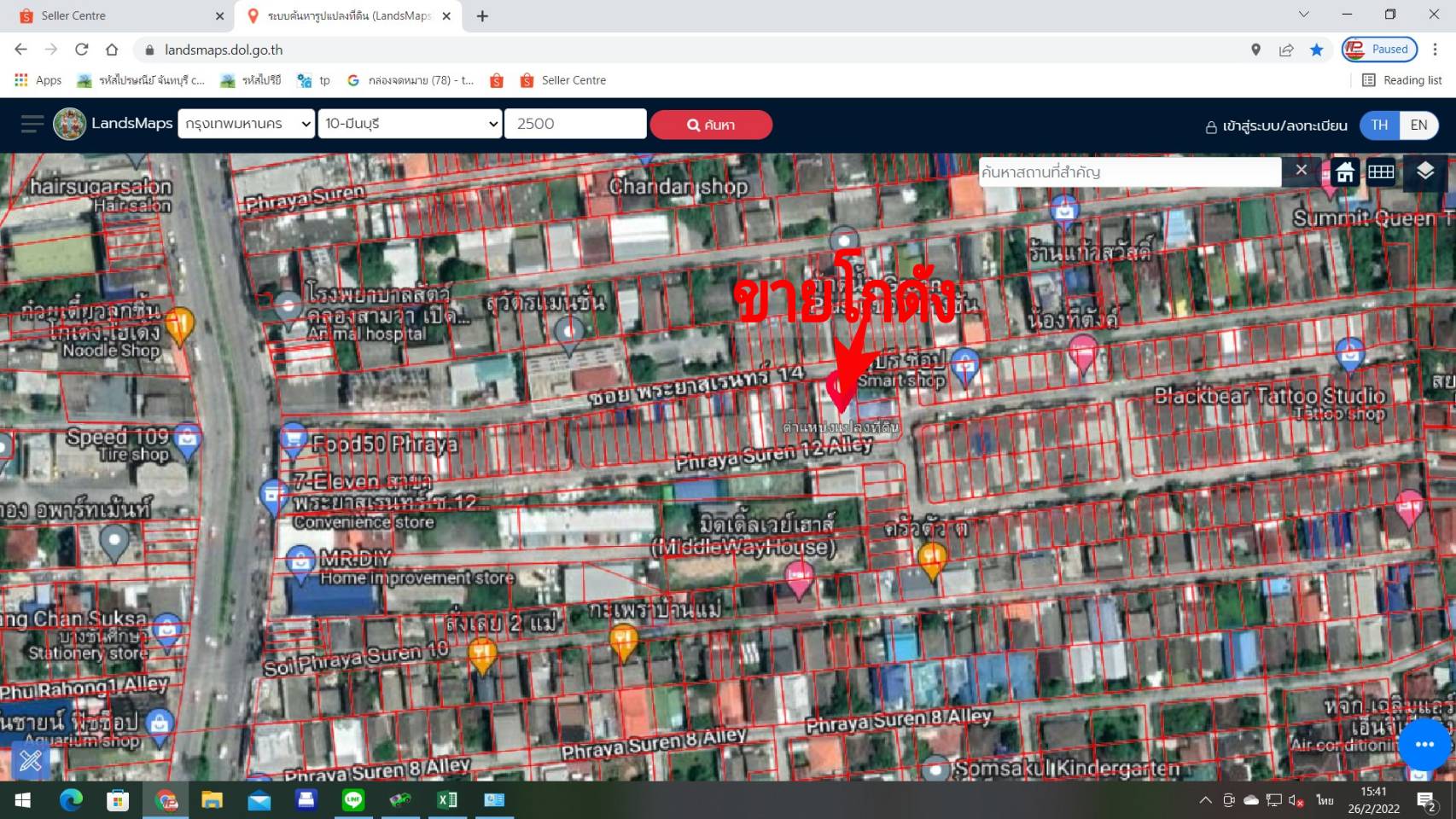Click the Paused profile button
This screenshot has width=1456, height=819.
[x=1379, y=49]
